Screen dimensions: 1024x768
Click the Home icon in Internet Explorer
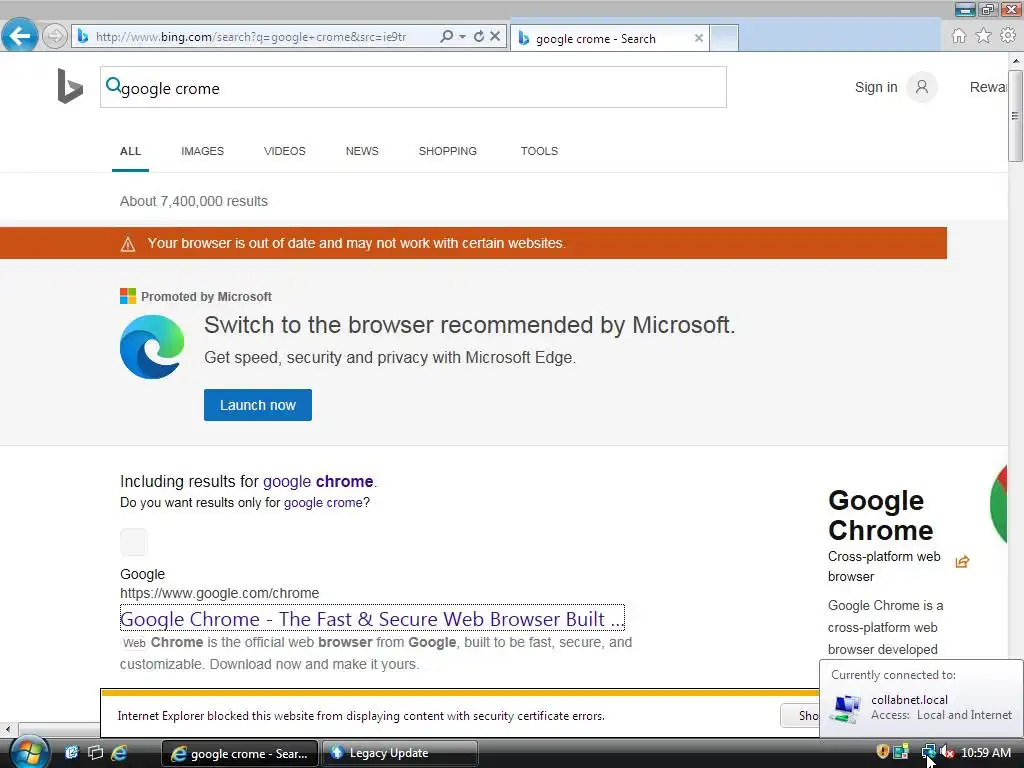coord(959,36)
